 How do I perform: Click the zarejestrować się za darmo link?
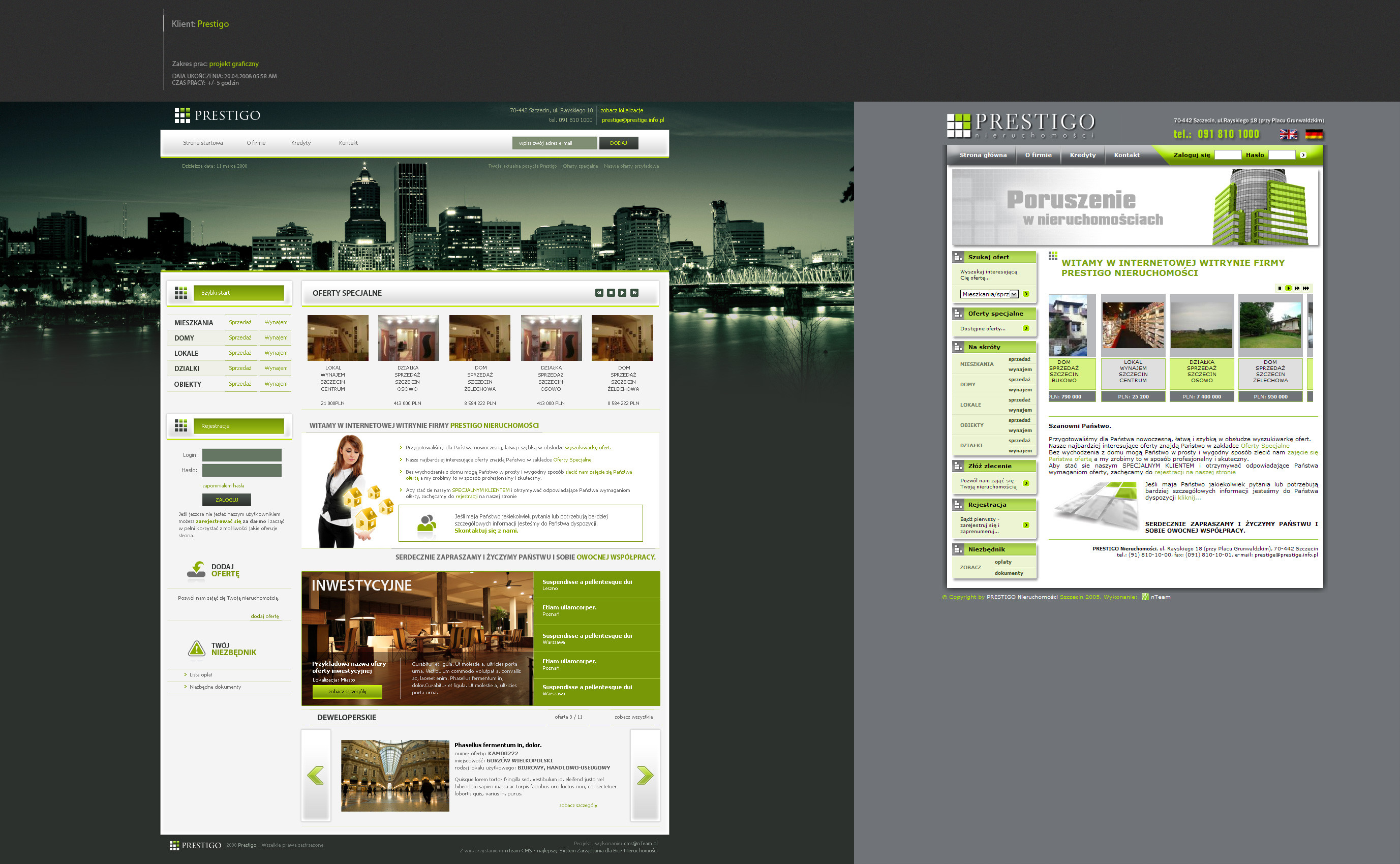[x=231, y=521]
